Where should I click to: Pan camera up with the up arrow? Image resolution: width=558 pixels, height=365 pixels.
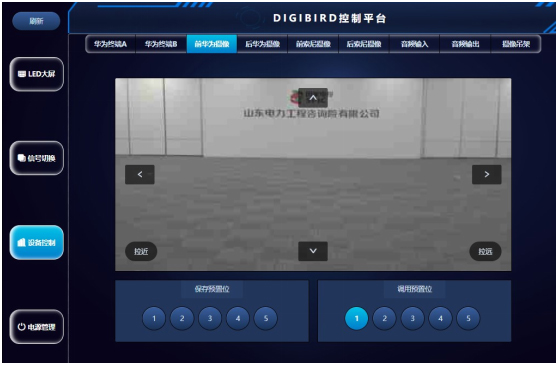(312, 97)
